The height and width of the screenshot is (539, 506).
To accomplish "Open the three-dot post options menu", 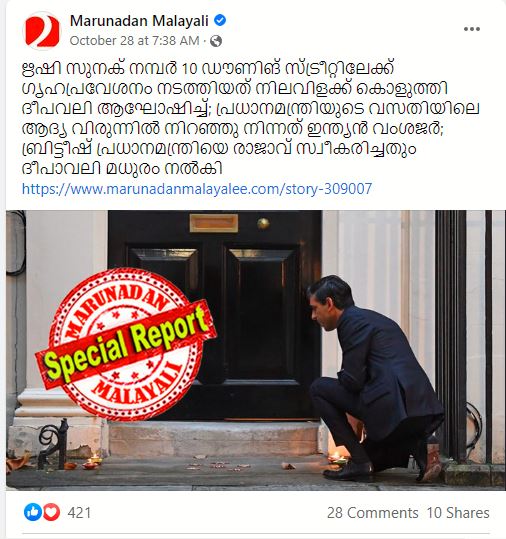I will [472, 29].
